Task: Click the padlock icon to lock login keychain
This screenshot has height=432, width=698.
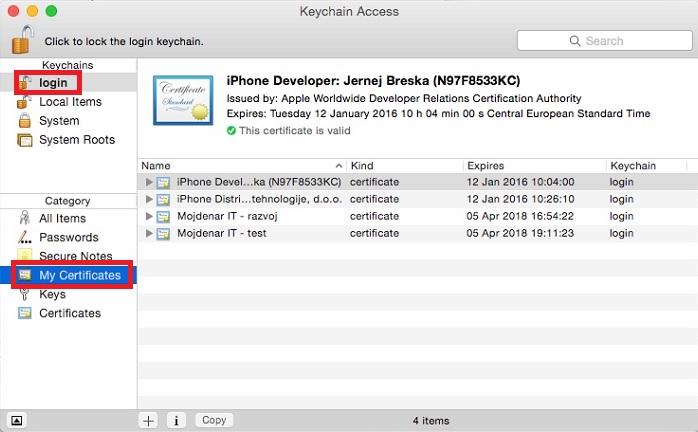Action: [22, 41]
